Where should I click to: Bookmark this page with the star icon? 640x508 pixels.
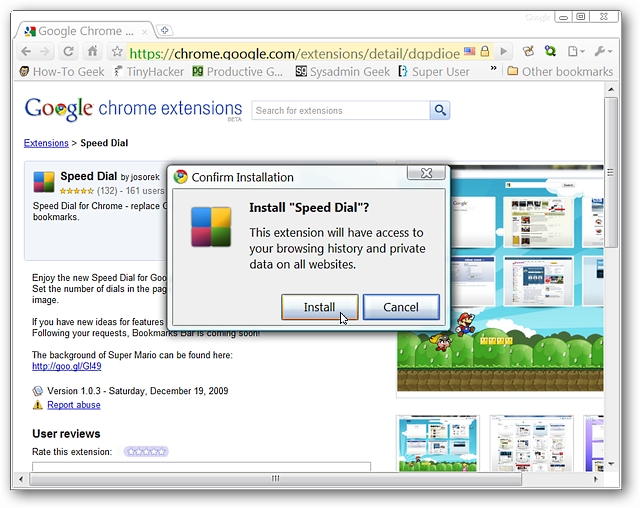tap(117, 52)
